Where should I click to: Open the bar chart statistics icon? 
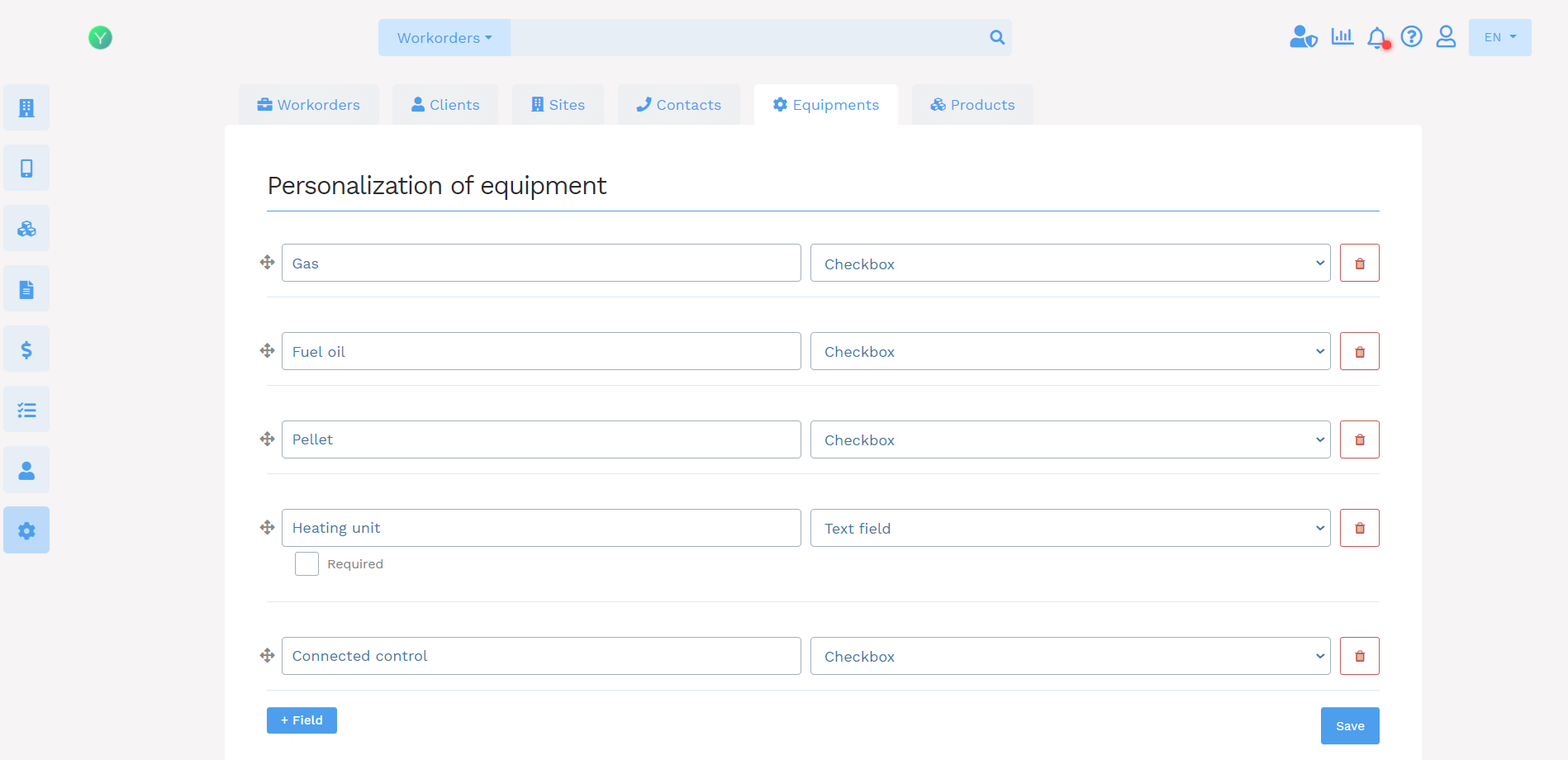point(1342,36)
